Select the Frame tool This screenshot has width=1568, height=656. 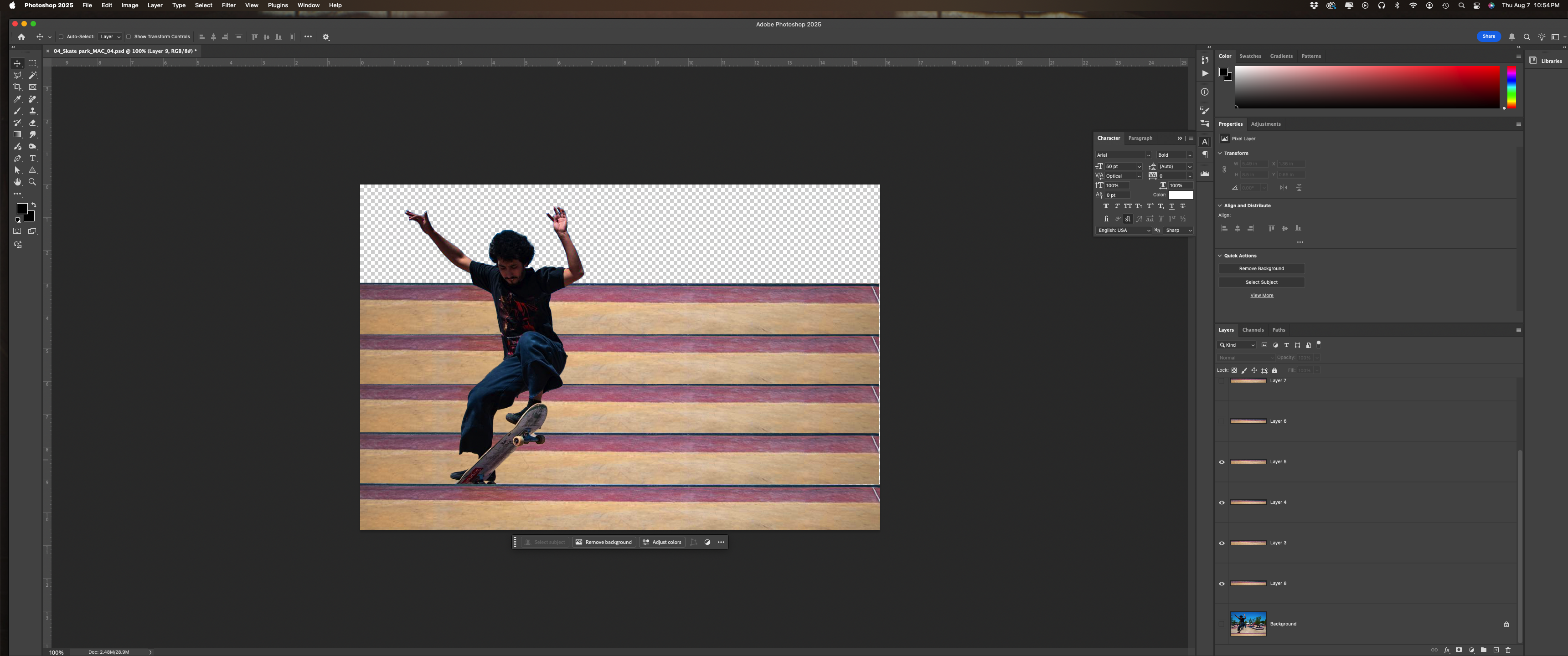pos(33,87)
